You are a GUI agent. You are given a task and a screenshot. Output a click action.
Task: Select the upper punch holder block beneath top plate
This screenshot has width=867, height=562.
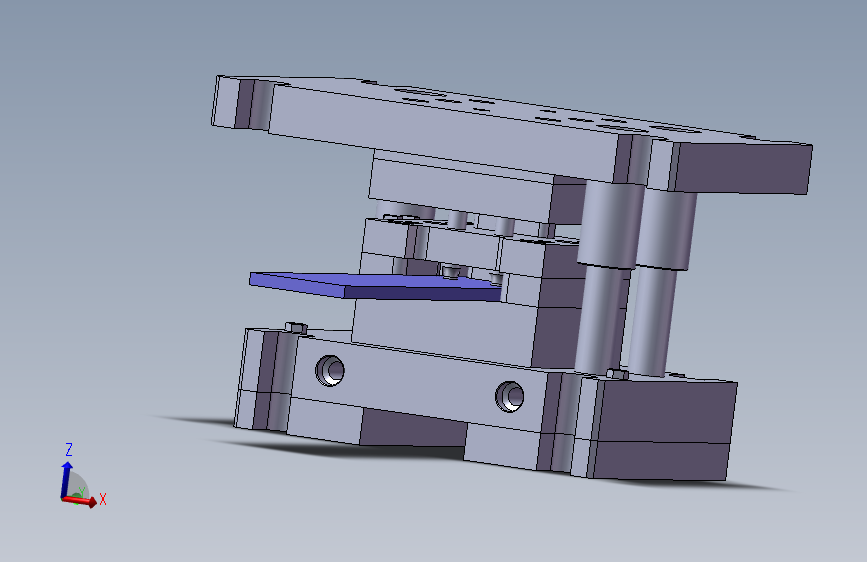[459, 185]
